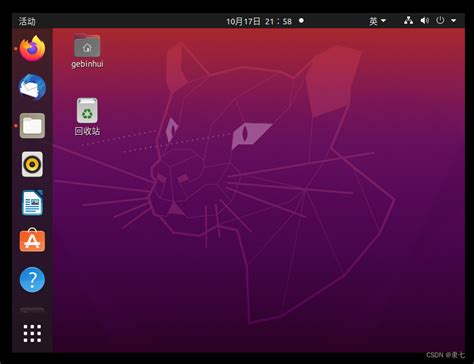Open the Files manager in the dock

click(32, 126)
